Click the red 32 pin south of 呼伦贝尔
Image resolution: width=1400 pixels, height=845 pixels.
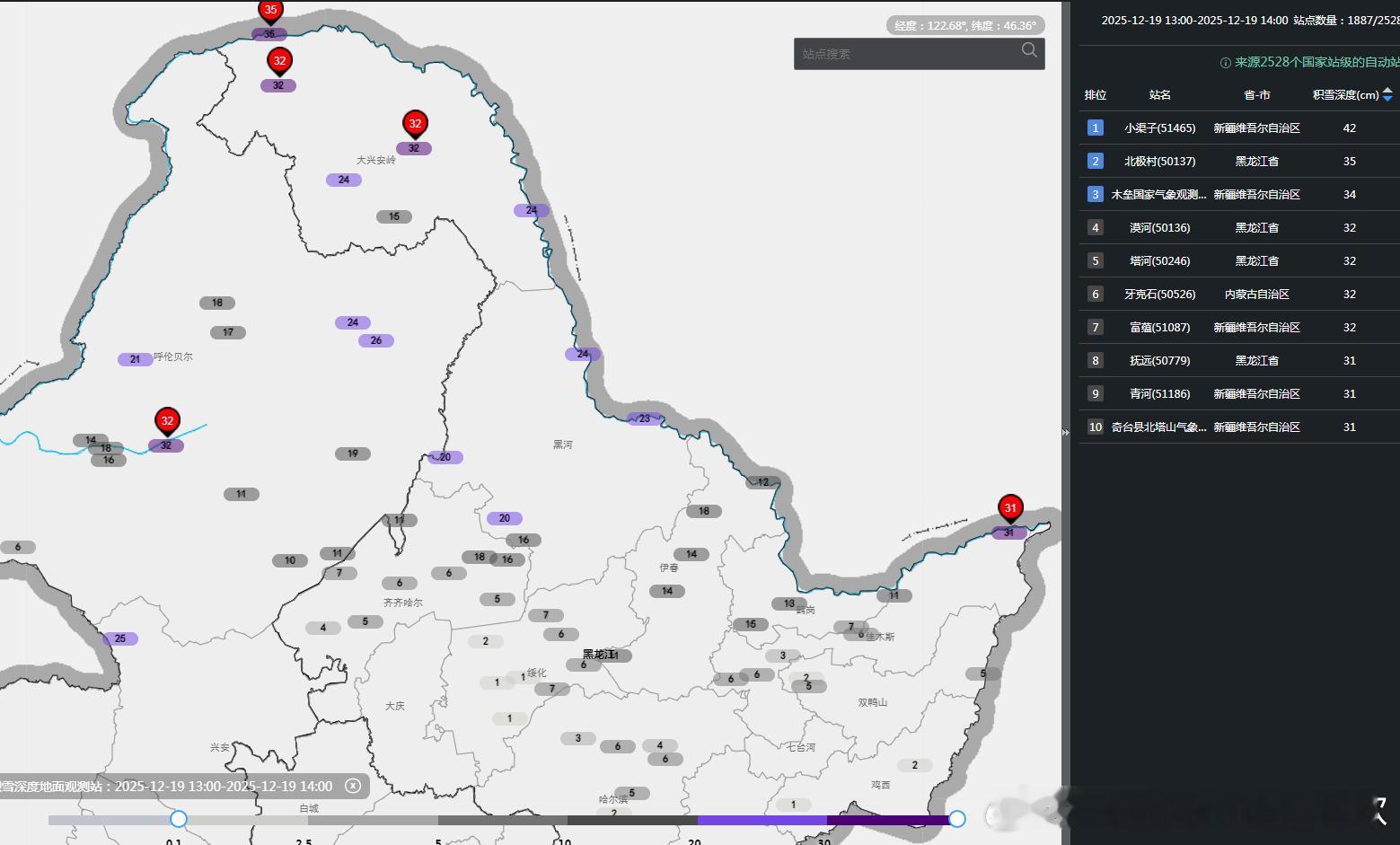(167, 421)
